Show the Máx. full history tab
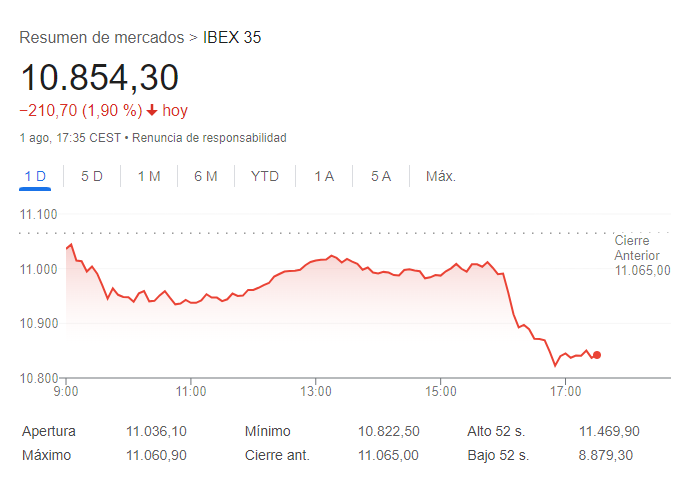 click(441, 176)
